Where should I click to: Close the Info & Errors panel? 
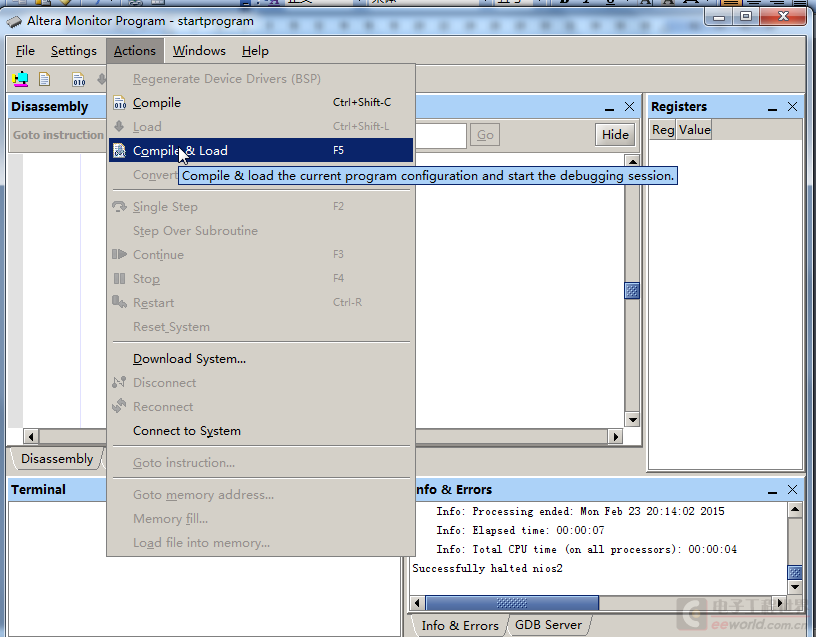(792, 490)
